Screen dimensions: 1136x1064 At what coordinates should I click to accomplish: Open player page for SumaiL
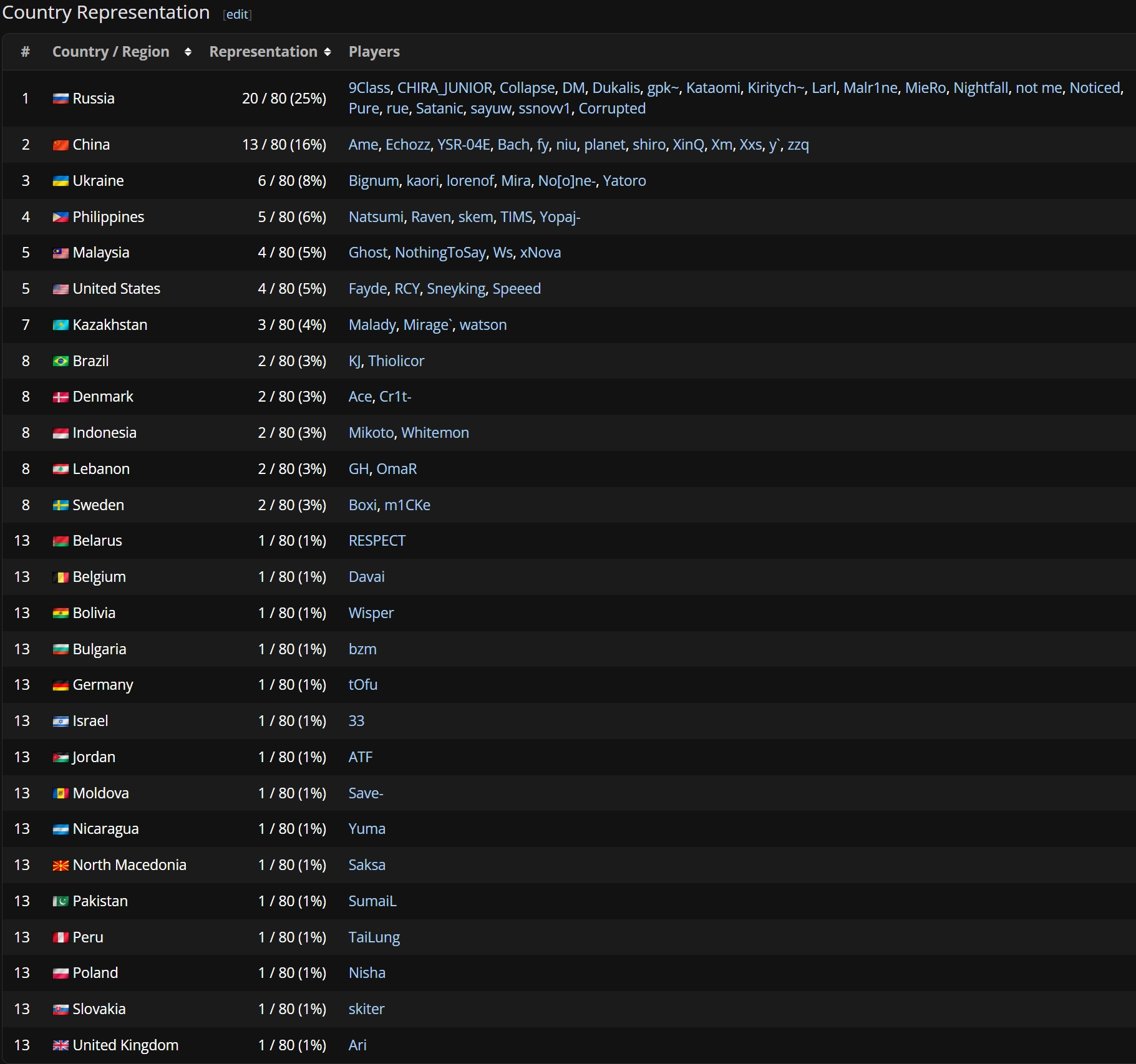372,901
